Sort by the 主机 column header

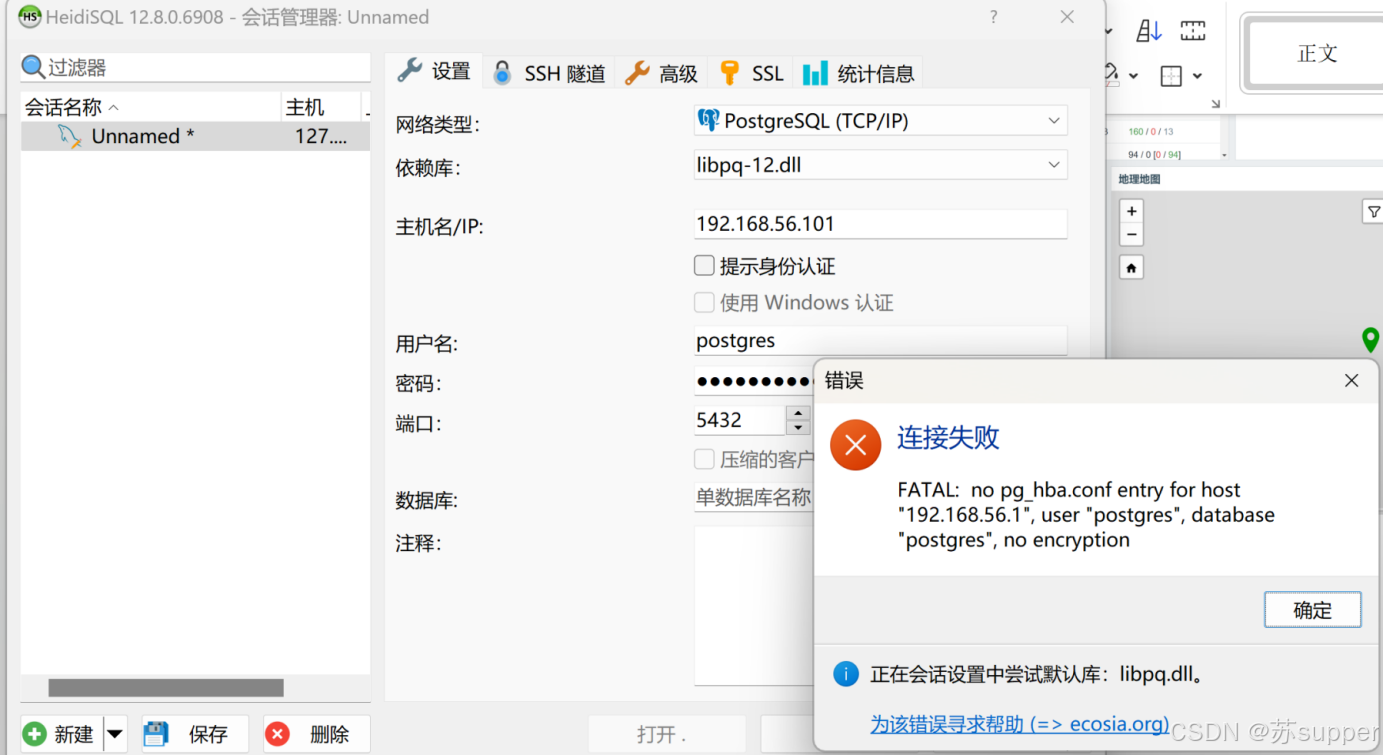pos(320,107)
